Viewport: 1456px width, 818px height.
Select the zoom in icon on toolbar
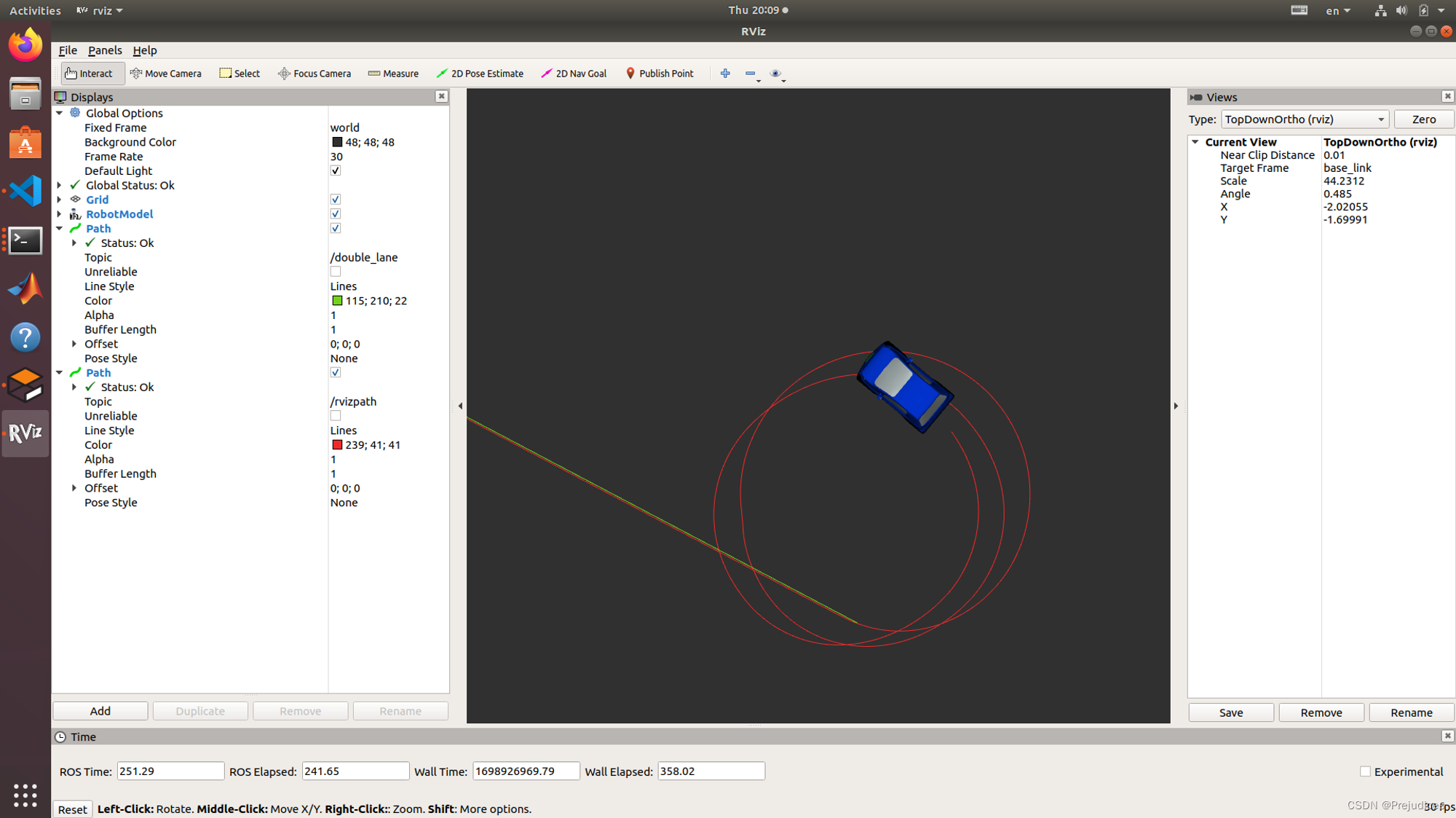[726, 72]
